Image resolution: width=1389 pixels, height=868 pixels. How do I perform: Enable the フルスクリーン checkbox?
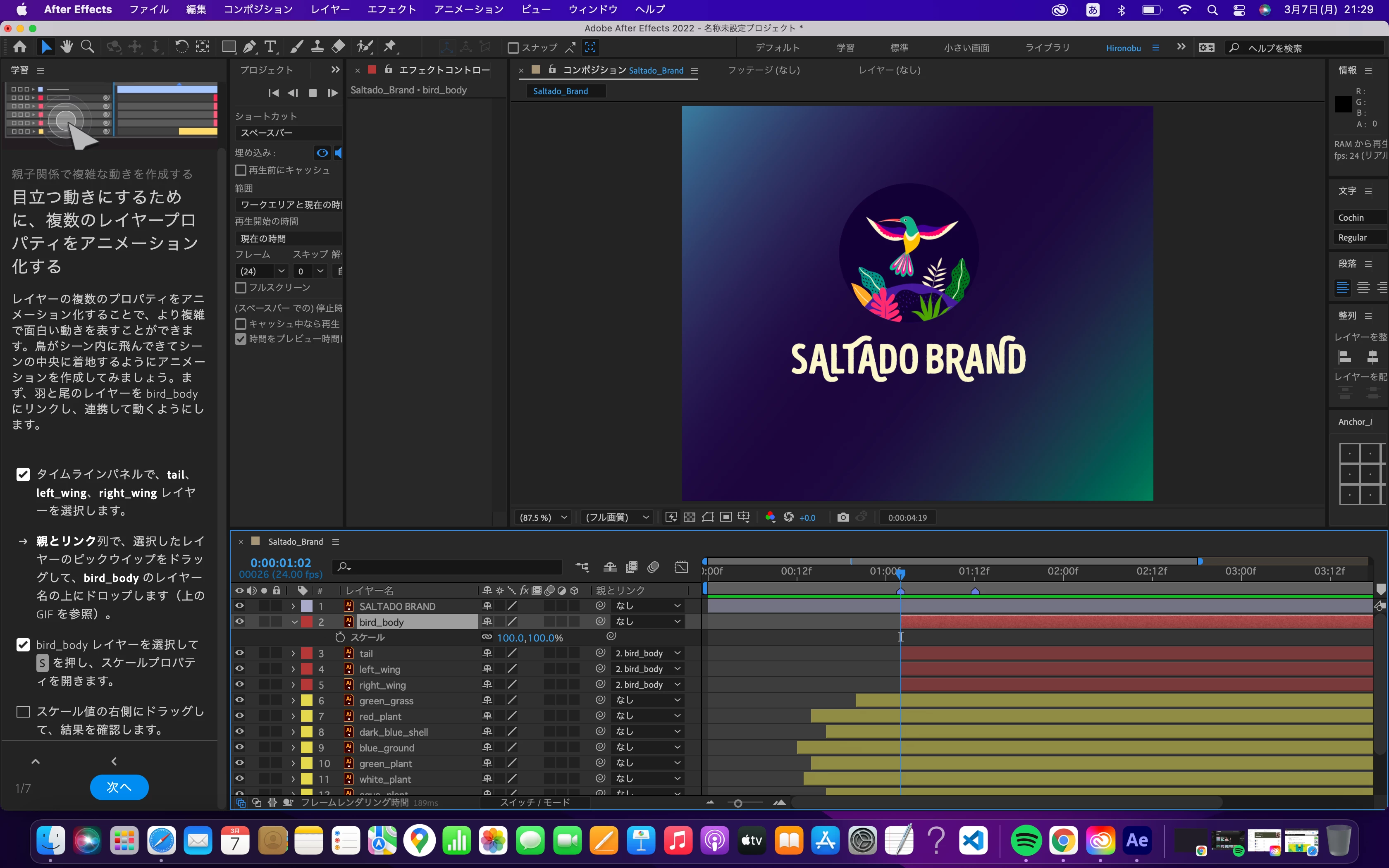click(x=241, y=288)
